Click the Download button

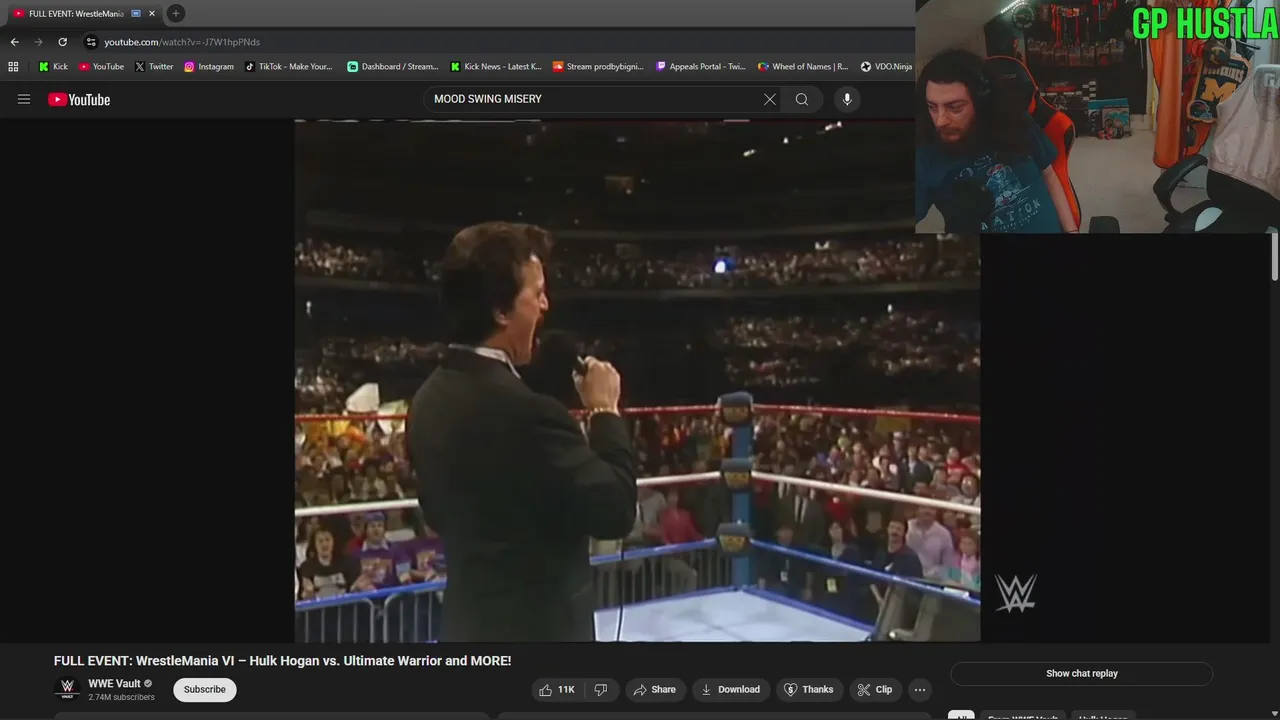point(730,690)
